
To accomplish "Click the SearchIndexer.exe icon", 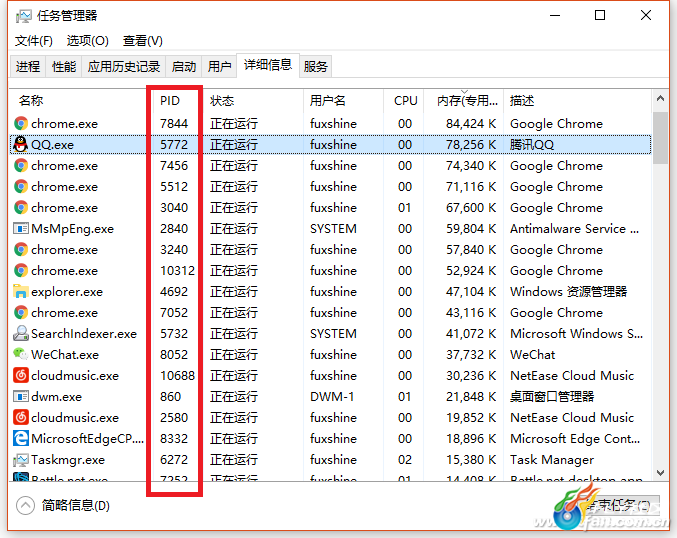I will click(21, 333).
